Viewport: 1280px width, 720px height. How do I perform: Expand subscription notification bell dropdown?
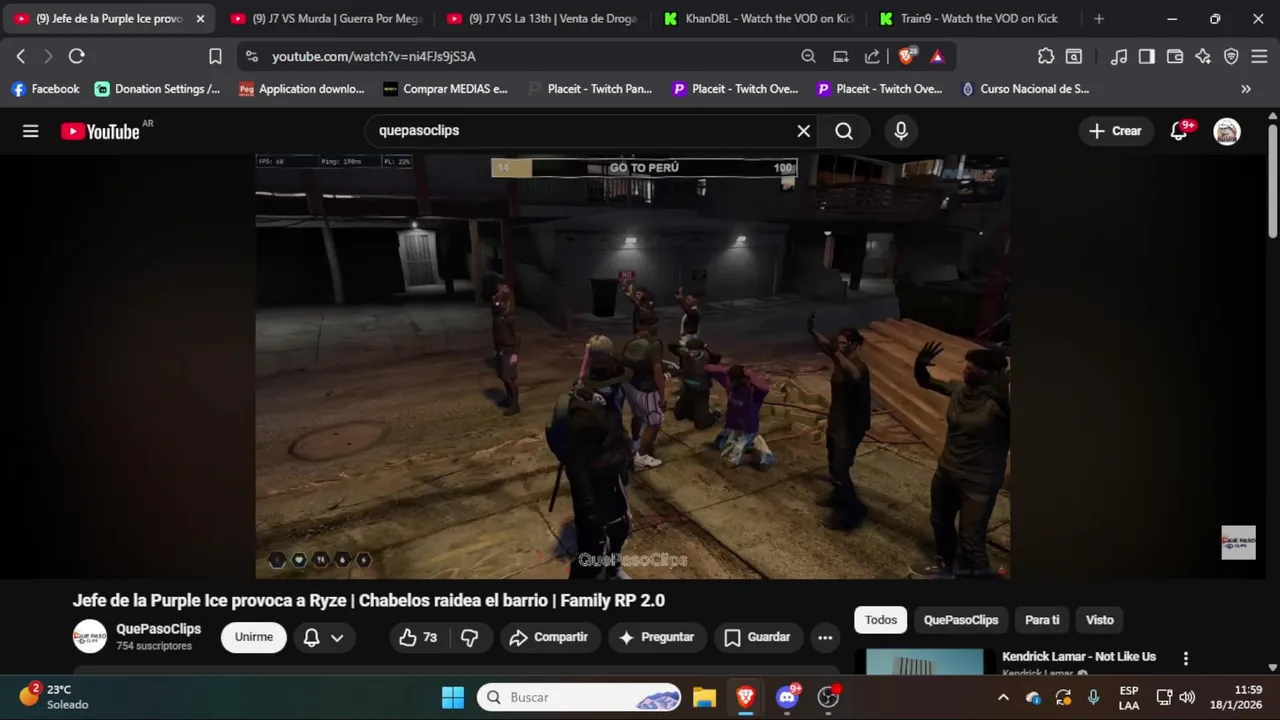pos(324,637)
